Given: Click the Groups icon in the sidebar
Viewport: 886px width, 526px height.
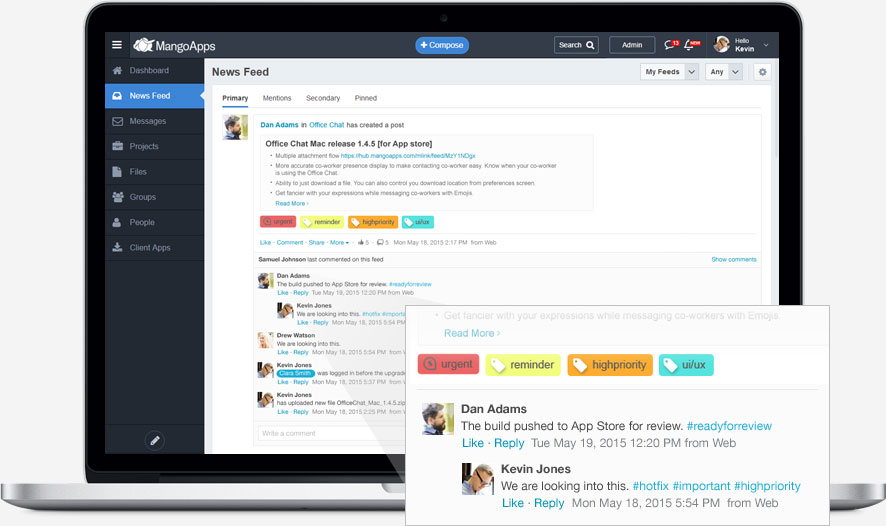Looking at the screenshot, I should [x=118, y=197].
